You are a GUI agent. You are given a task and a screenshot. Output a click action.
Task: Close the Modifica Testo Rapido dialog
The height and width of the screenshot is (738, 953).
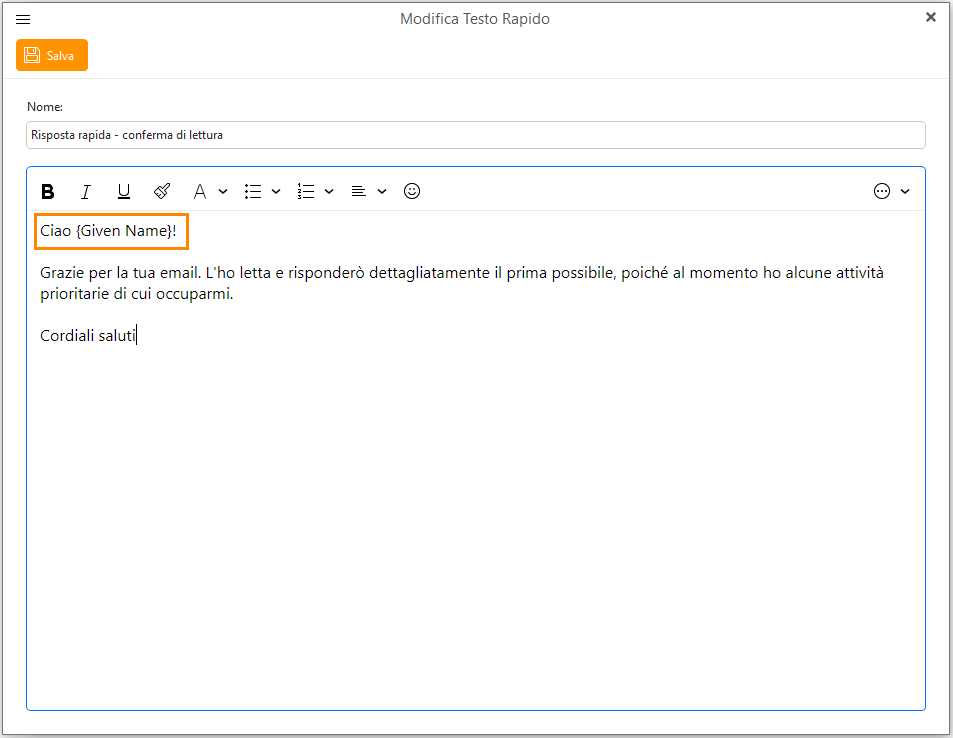[931, 18]
